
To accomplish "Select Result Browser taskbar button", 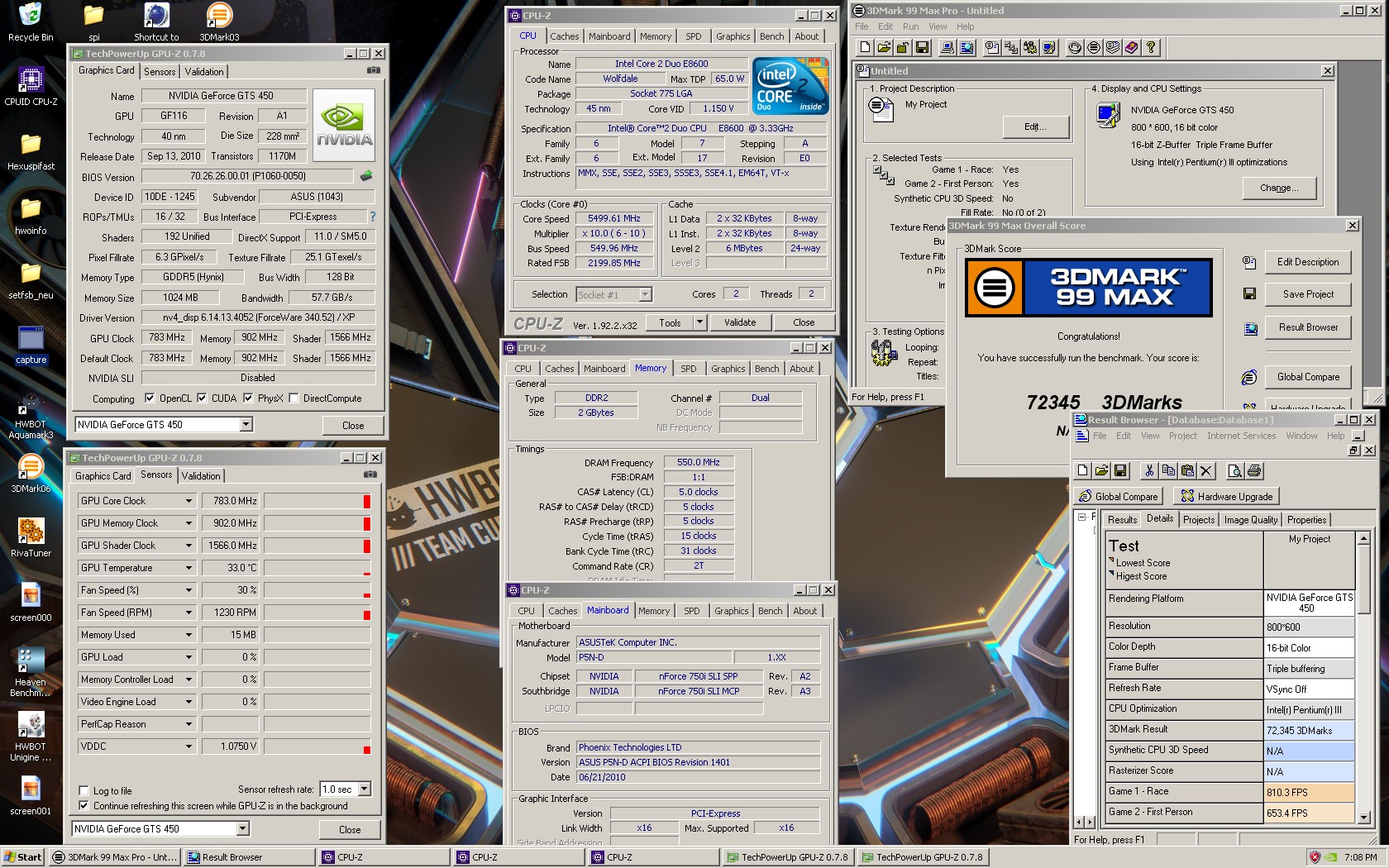I will tap(249, 857).
